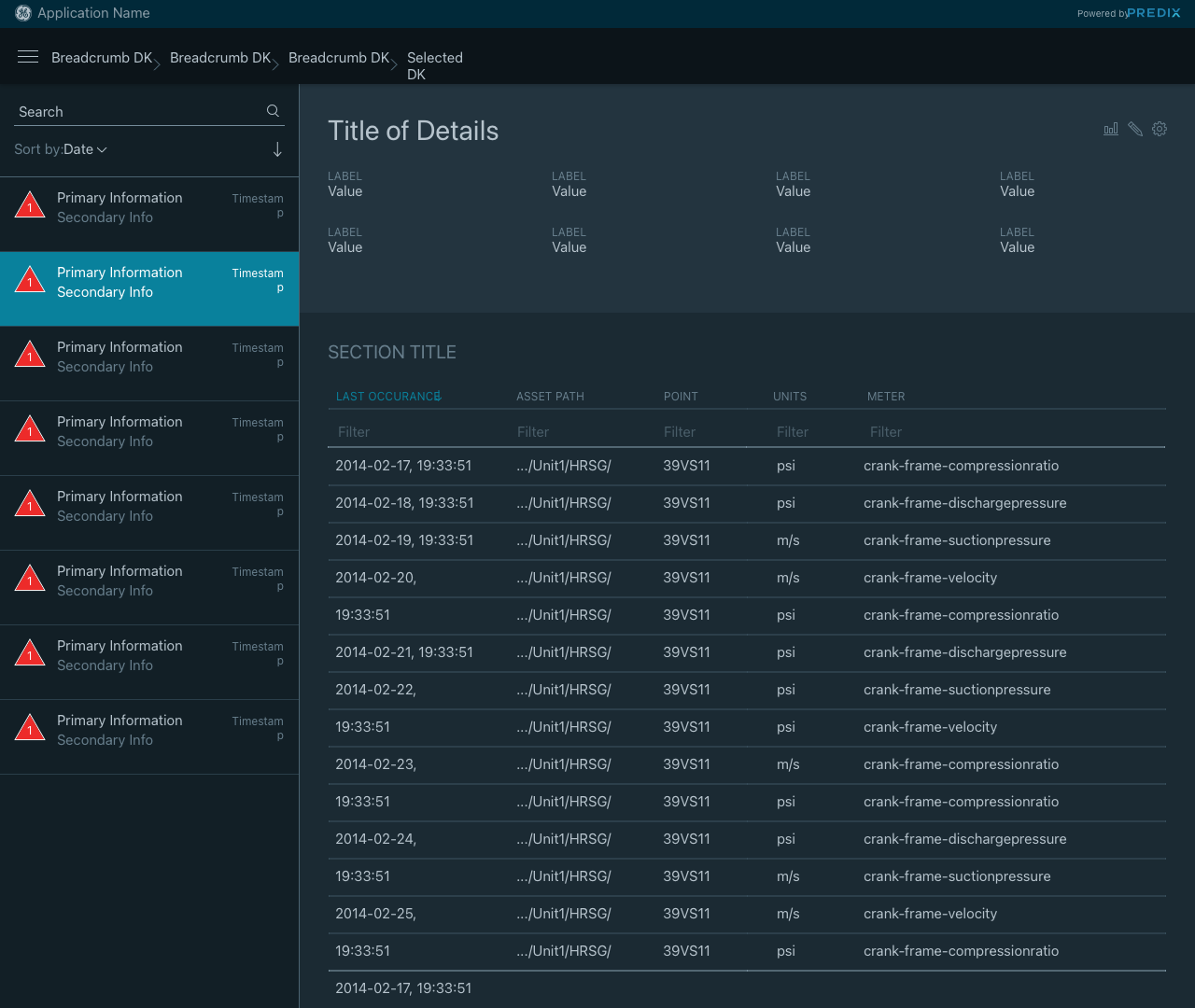Toggle the sort direction arrow
This screenshot has height=1008, width=1195.
(277, 149)
